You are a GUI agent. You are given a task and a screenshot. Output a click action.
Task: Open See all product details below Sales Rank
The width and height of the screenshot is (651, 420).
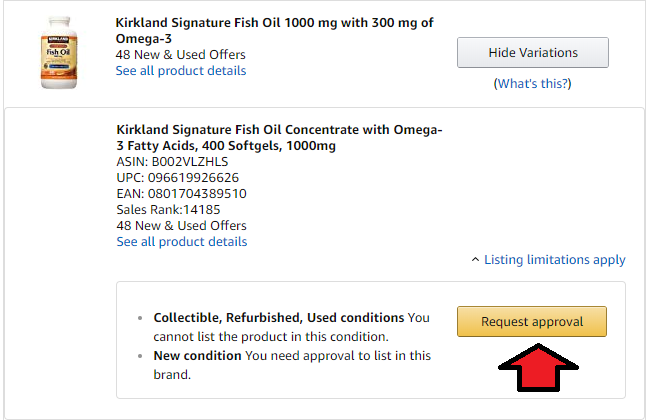182,242
